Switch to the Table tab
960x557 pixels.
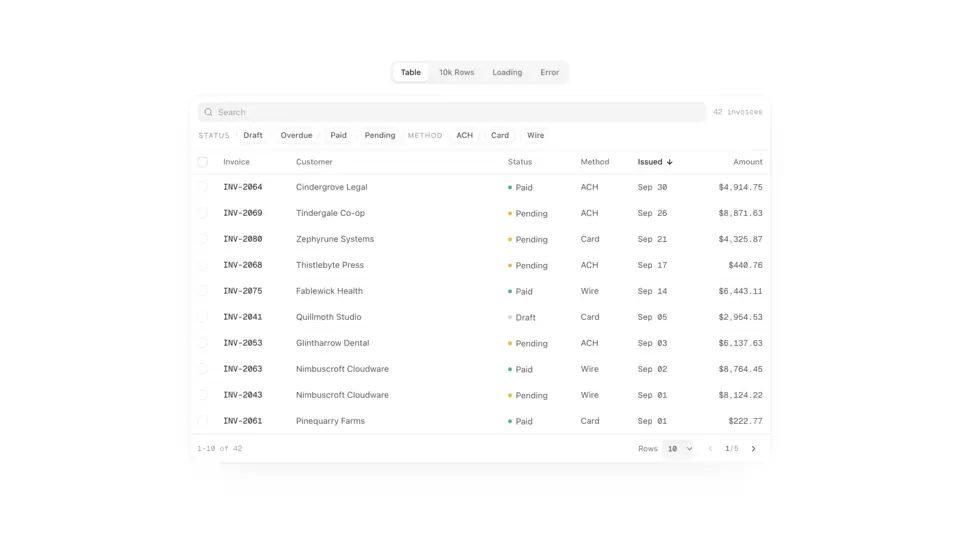pos(411,72)
